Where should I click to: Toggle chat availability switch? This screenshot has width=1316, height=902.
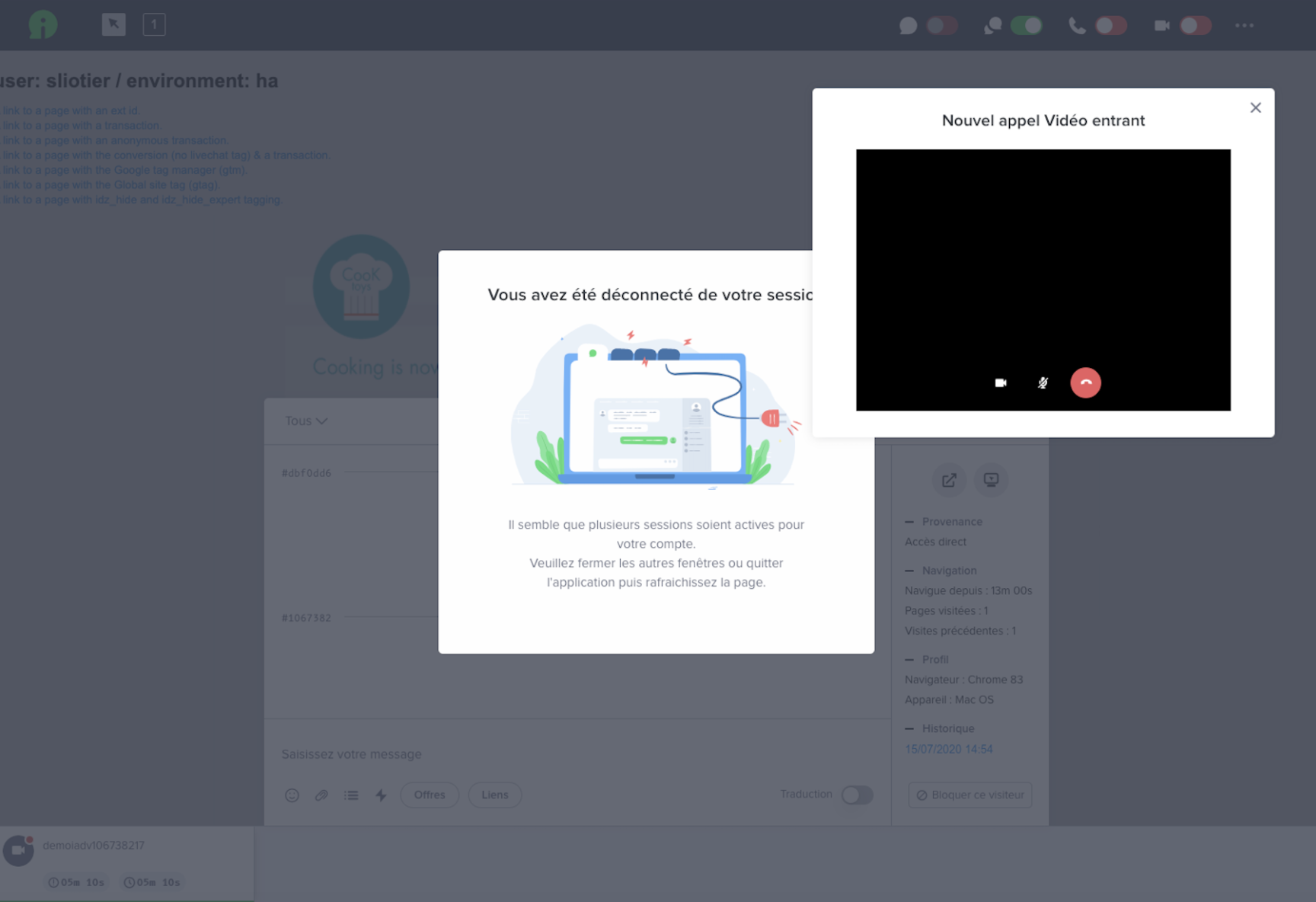[x=942, y=26]
